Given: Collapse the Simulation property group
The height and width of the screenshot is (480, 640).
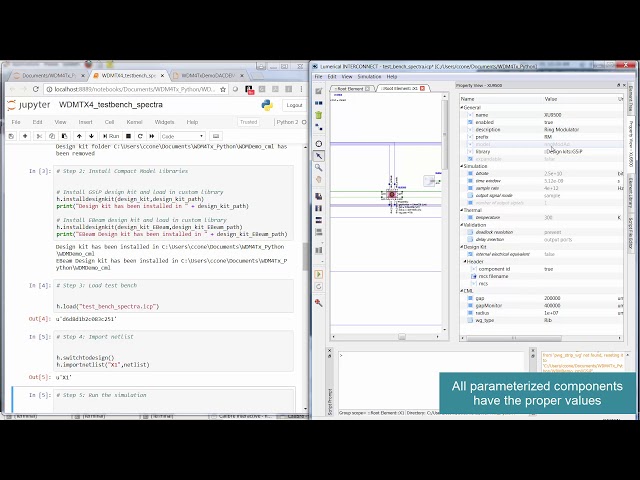Looking at the screenshot, I should 462,166.
